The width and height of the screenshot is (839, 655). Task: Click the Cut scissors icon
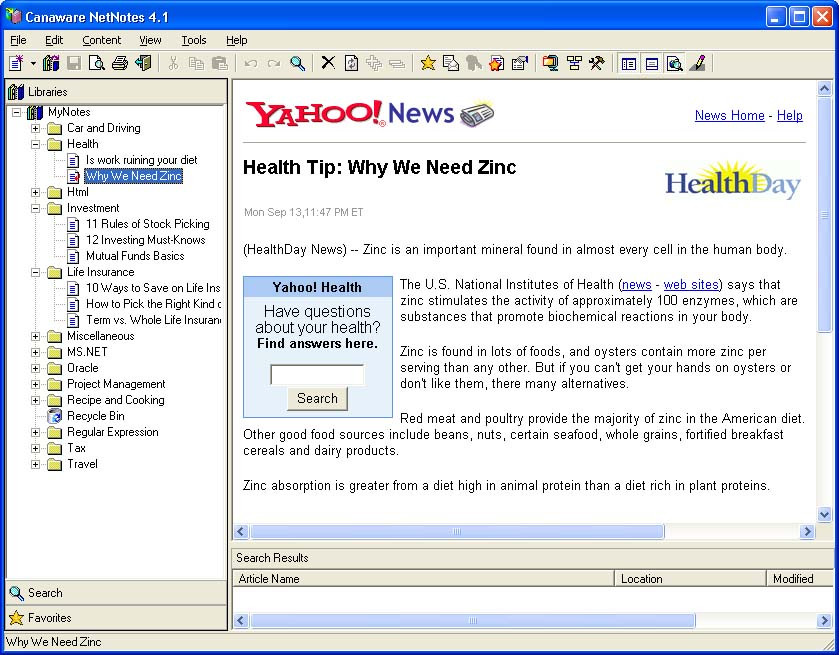pyautogui.click(x=173, y=63)
